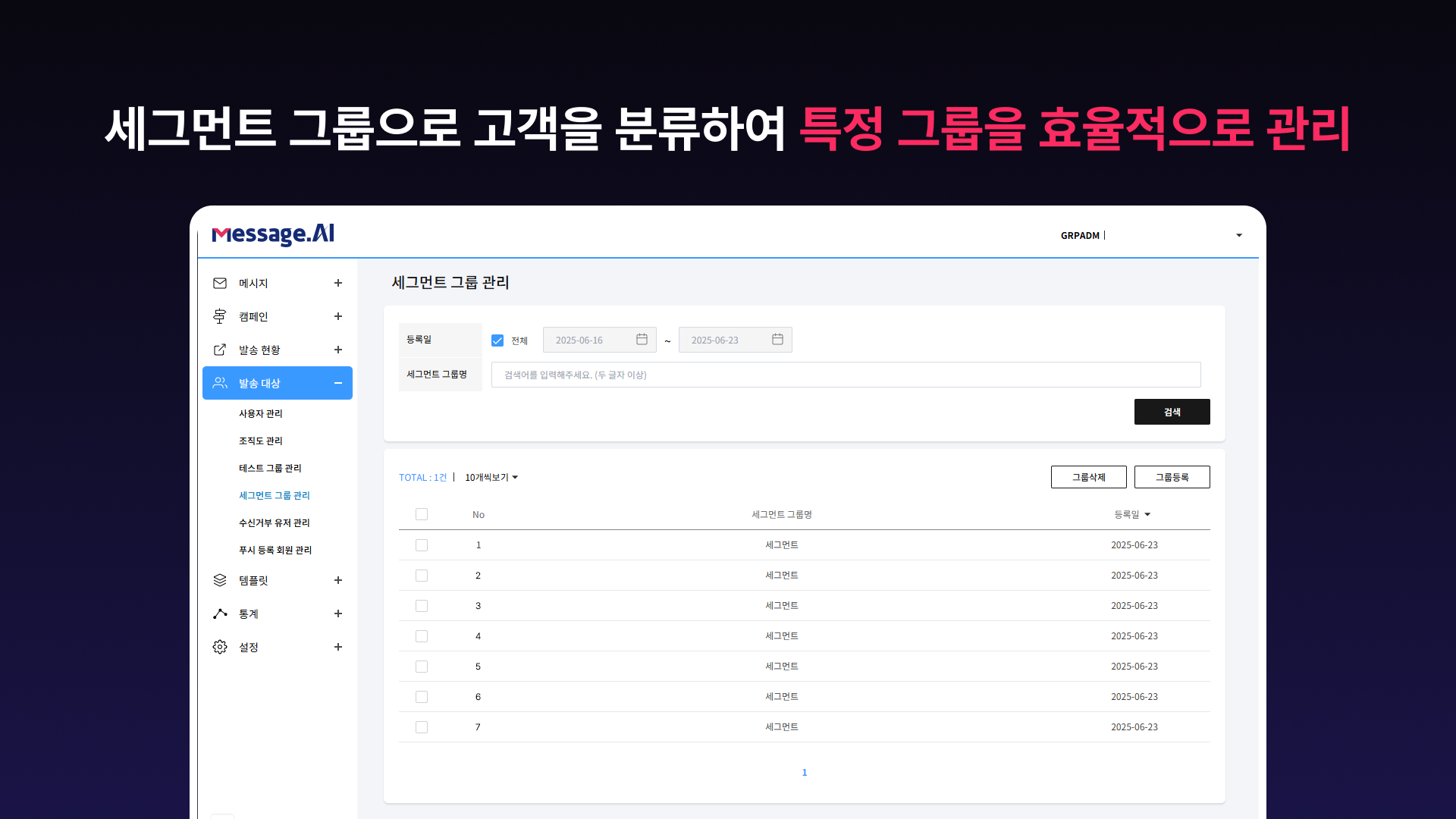1456x819 pixels.
Task: Open the end date calendar icon
Action: (777, 340)
